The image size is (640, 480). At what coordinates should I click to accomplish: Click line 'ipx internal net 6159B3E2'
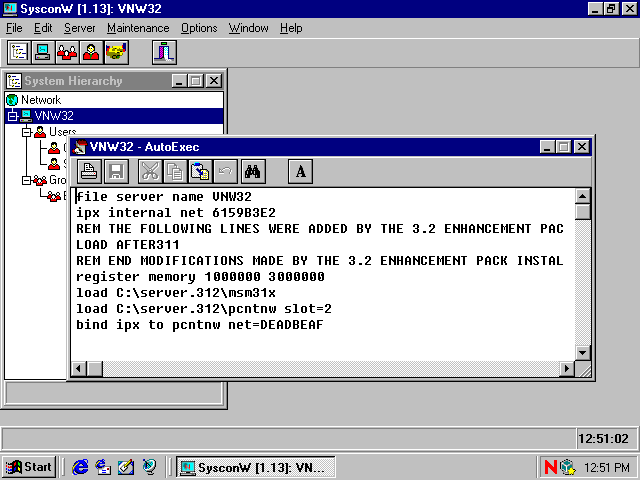click(176, 213)
